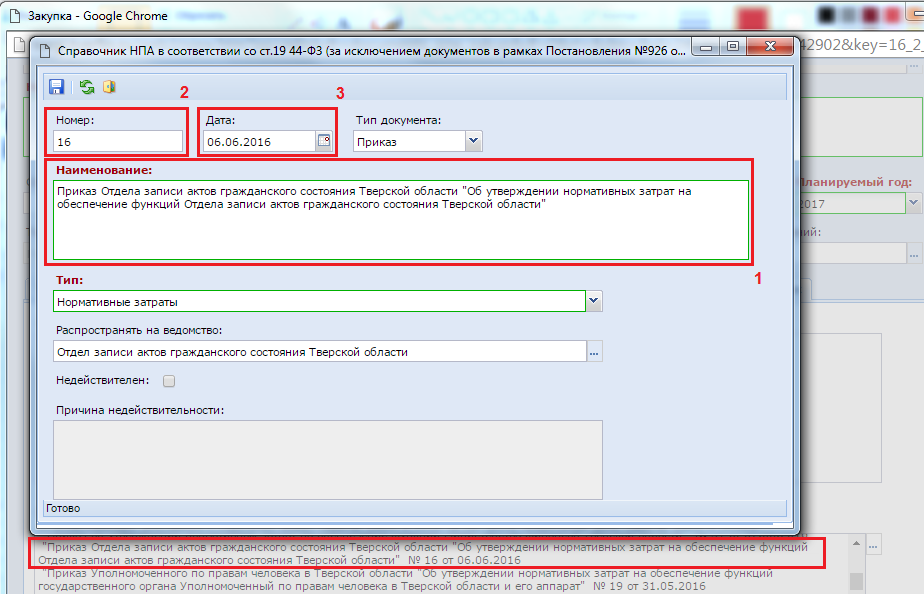Click the Причина недействительности text area
The height and width of the screenshot is (594, 924).
(327, 458)
